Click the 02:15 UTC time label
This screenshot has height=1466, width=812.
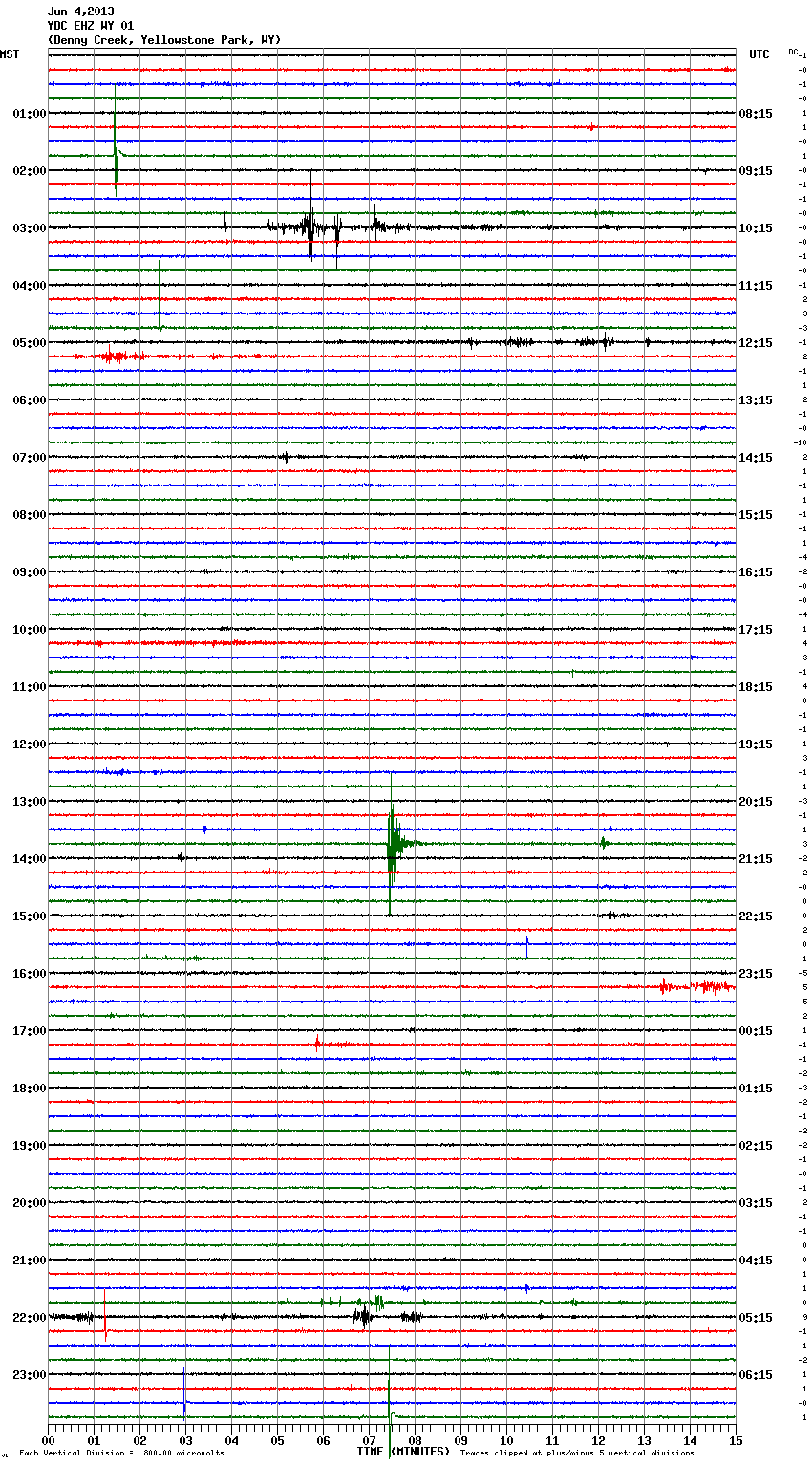(x=756, y=1146)
